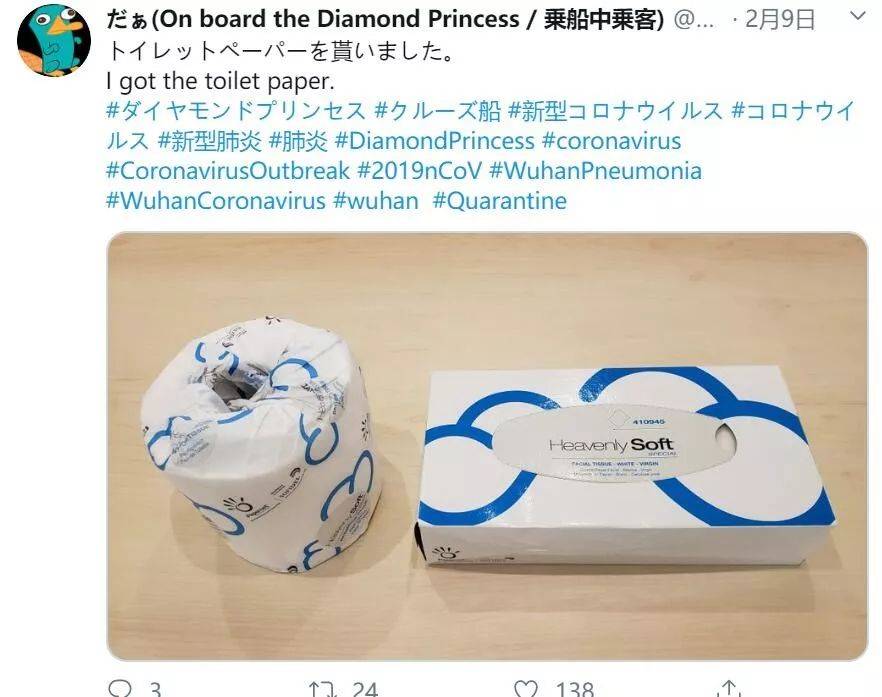Like the tweet with heart icon
Screen dimensions: 882x697
tap(526, 690)
